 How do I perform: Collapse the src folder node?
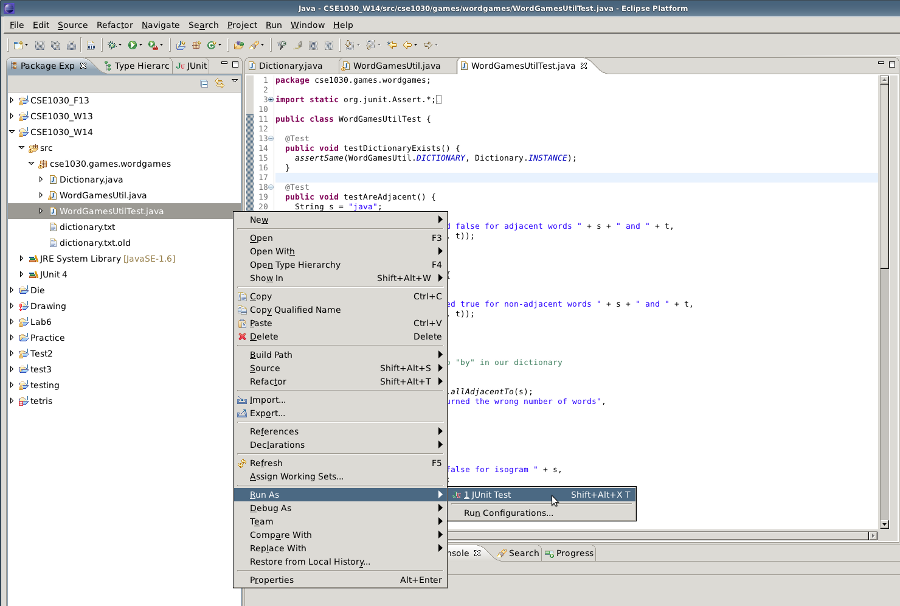coord(21,147)
